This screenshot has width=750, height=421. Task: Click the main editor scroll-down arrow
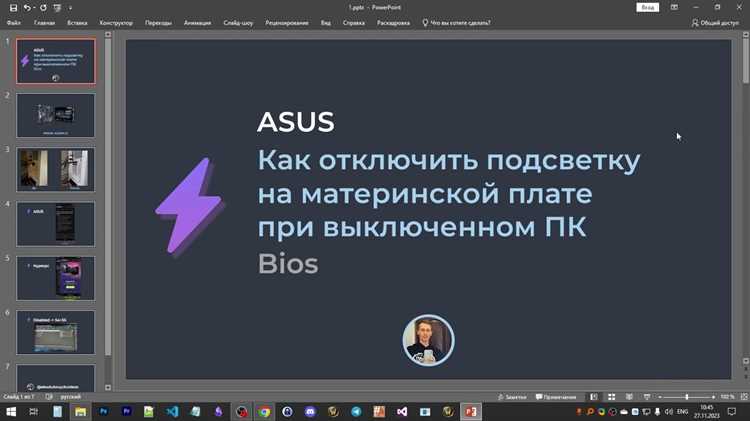[746, 361]
